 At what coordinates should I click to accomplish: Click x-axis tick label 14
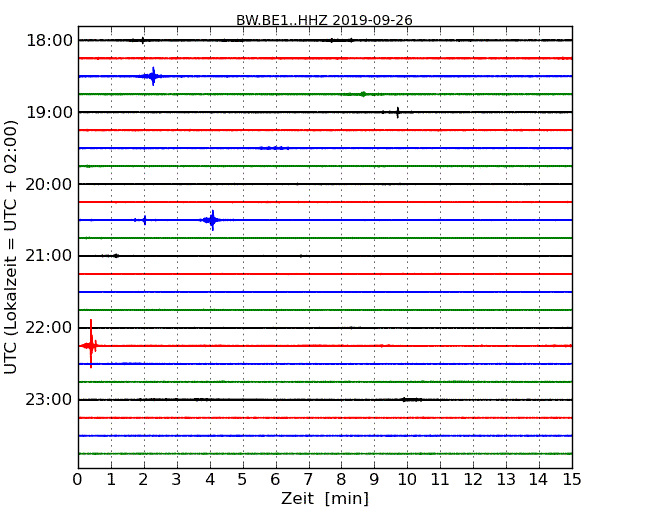pyautogui.click(x=539, y=480)
